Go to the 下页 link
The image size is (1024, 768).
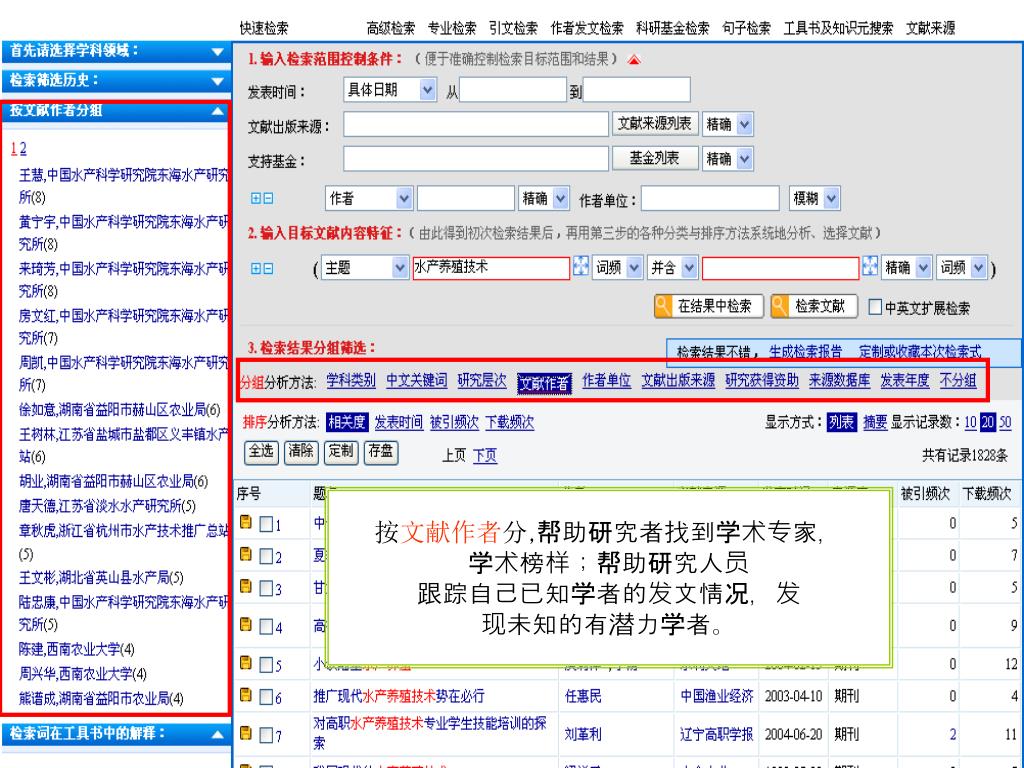[485, 455]
